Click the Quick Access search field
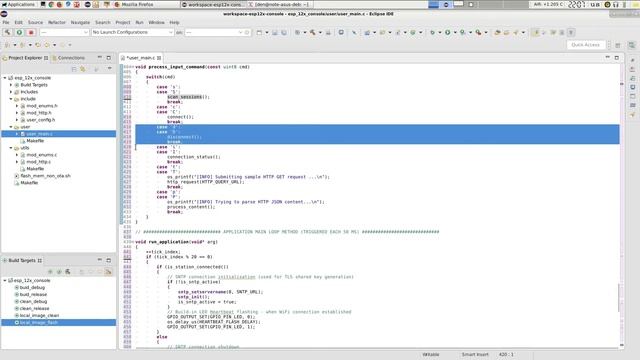Viewport: 640px width, 360px height. pyautogui.click(x=586, y=45)
